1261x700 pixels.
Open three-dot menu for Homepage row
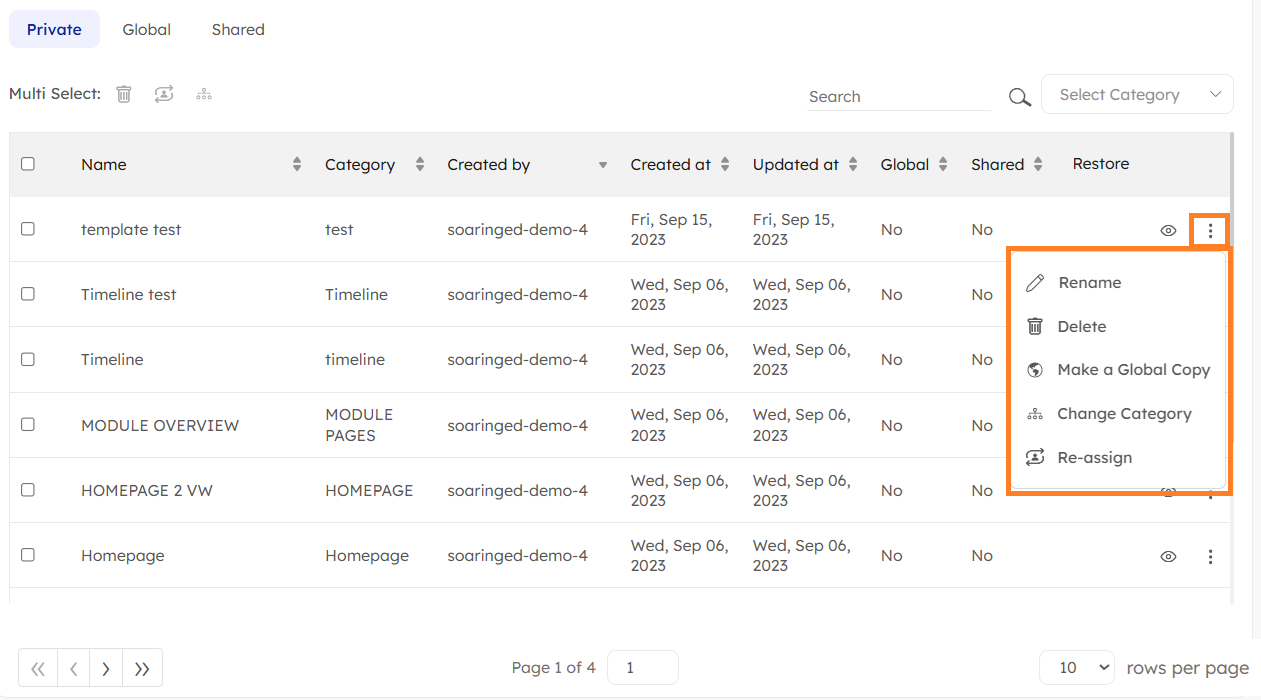coord(1210,557)
